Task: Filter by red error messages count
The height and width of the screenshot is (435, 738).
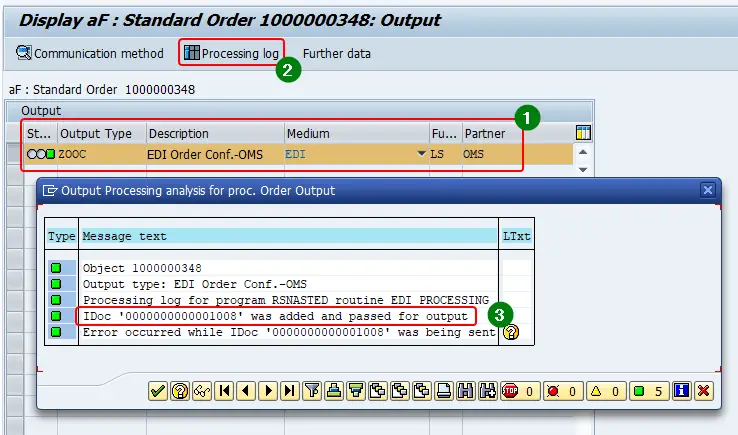Action: click(x=562, y=391)
